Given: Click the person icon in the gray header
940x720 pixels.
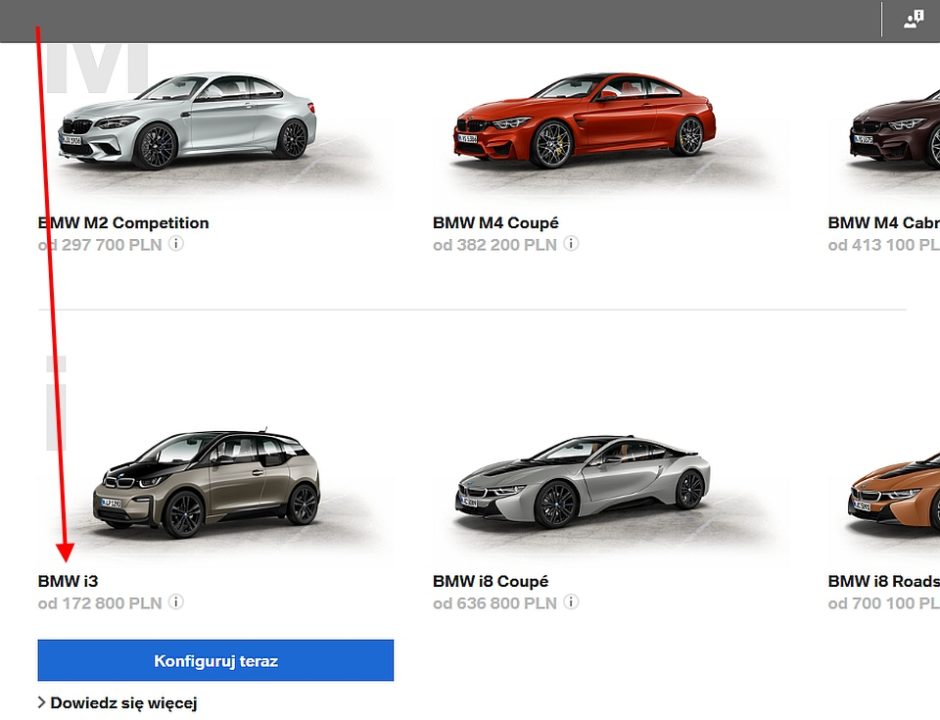Looking at the screenshot, I should [913, 19].
